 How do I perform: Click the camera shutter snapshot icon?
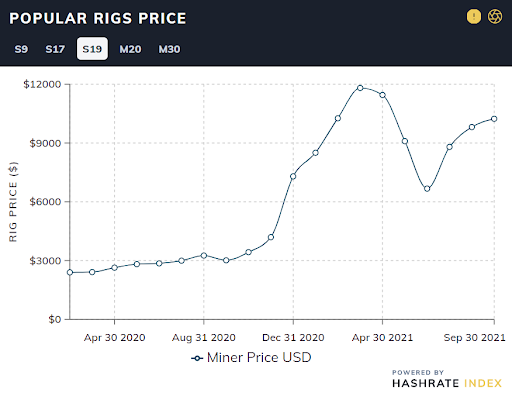click(495, 16)
